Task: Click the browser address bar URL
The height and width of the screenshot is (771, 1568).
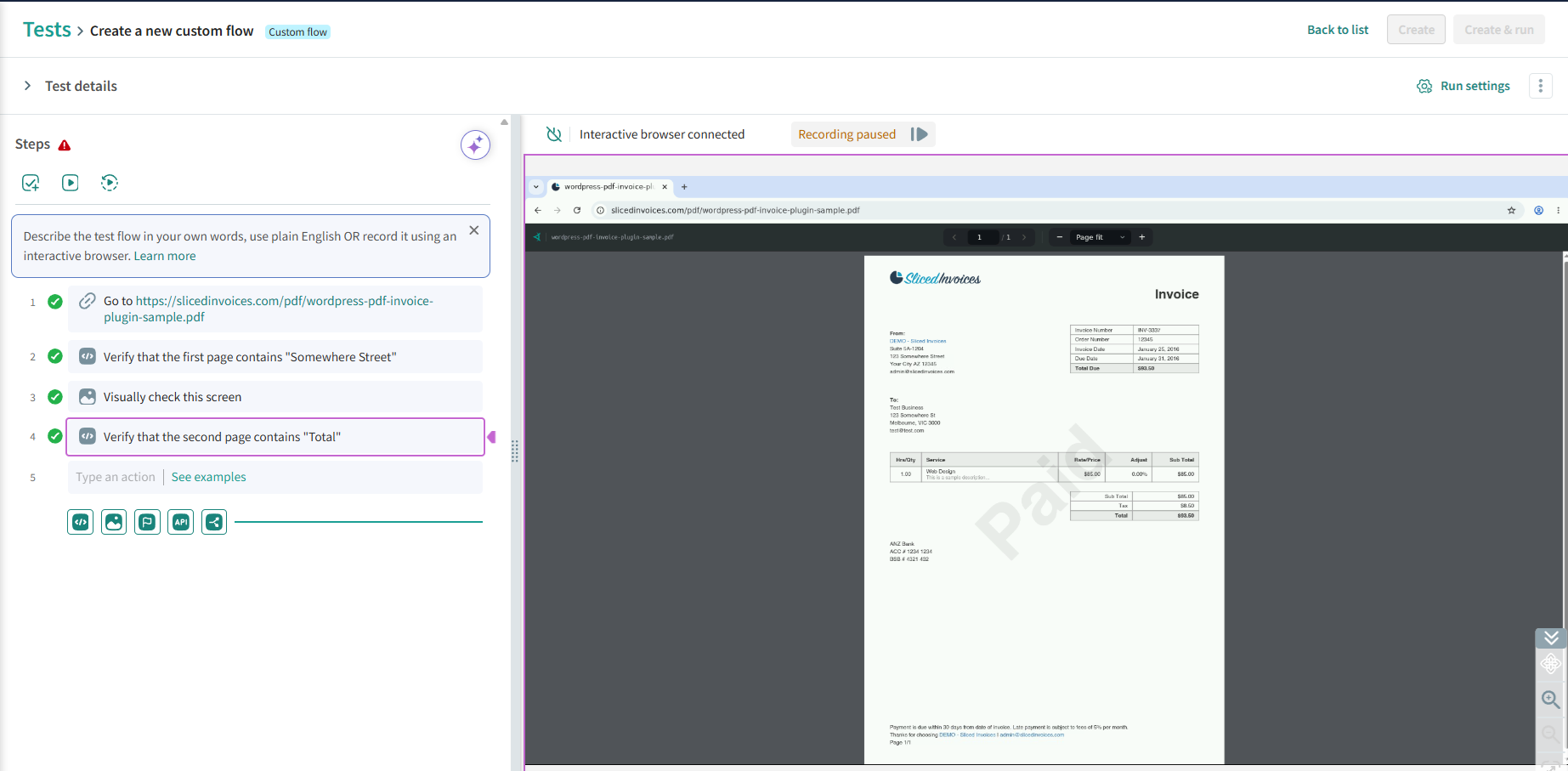Action: [x=735, y=210]
